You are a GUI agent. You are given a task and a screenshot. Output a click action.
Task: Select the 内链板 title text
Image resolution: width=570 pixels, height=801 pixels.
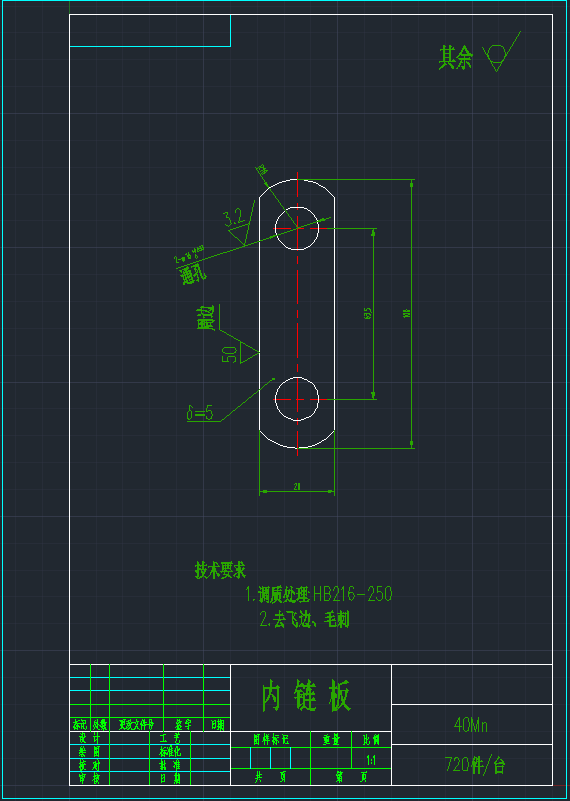pos(306,696)
